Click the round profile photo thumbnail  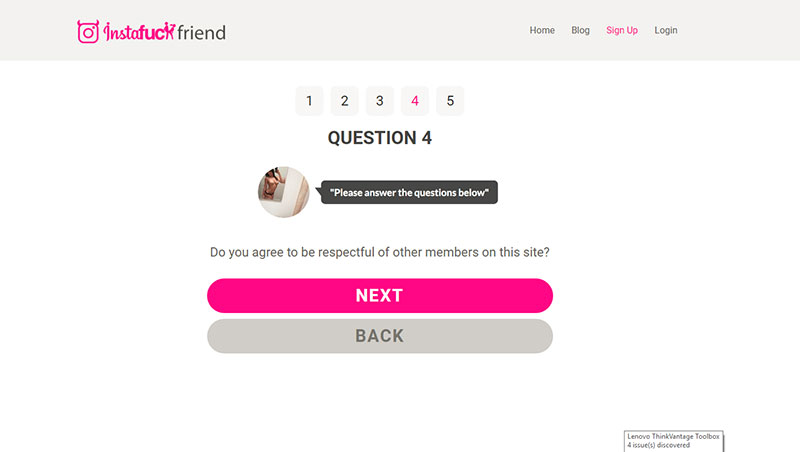tap(283, 192)
